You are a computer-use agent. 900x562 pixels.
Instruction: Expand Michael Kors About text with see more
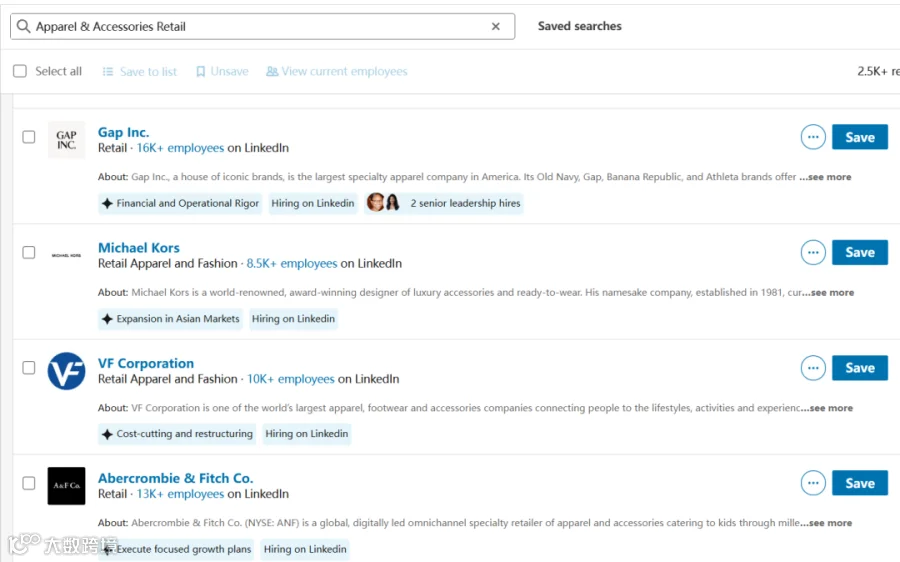[x=828, y=292]
